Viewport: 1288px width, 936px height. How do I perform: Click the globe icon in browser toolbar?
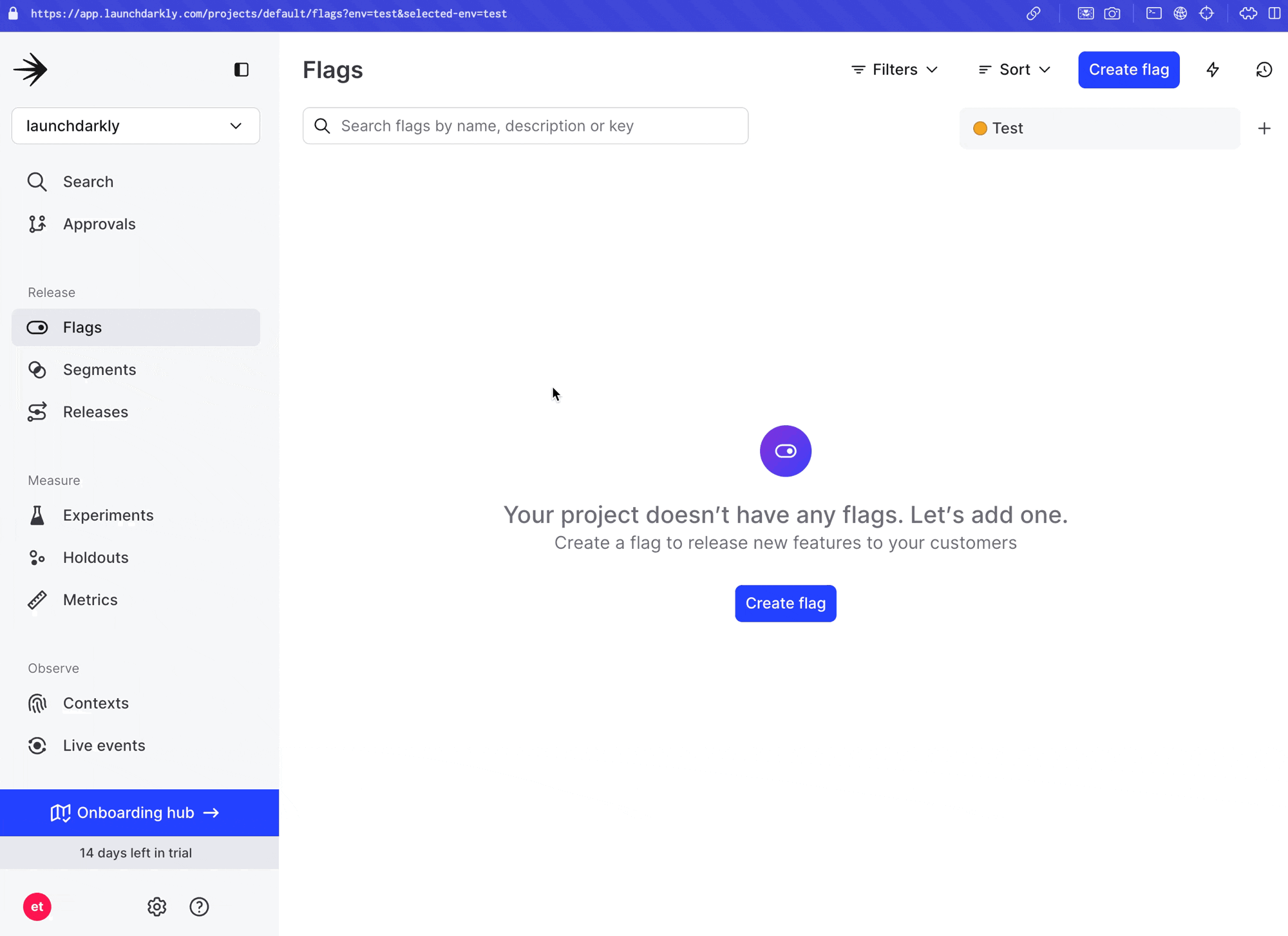(x=1180, y=14)
